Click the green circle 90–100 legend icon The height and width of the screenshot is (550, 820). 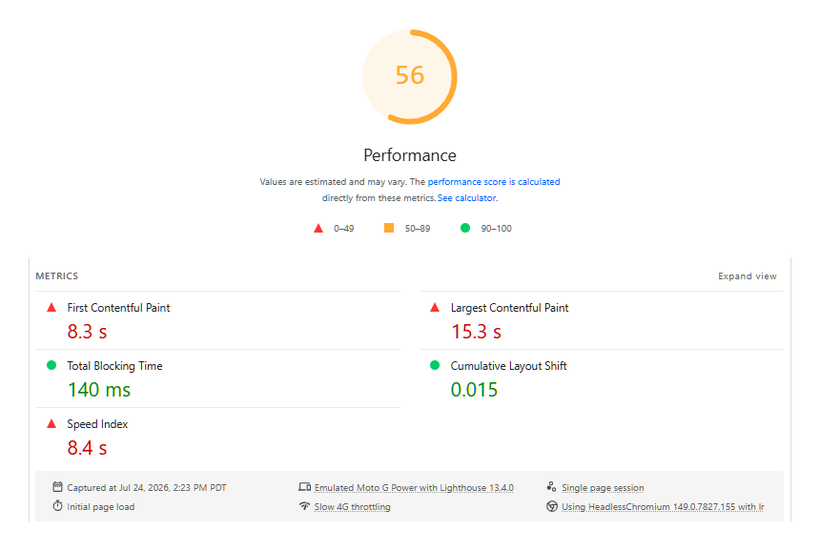(465, 228)
